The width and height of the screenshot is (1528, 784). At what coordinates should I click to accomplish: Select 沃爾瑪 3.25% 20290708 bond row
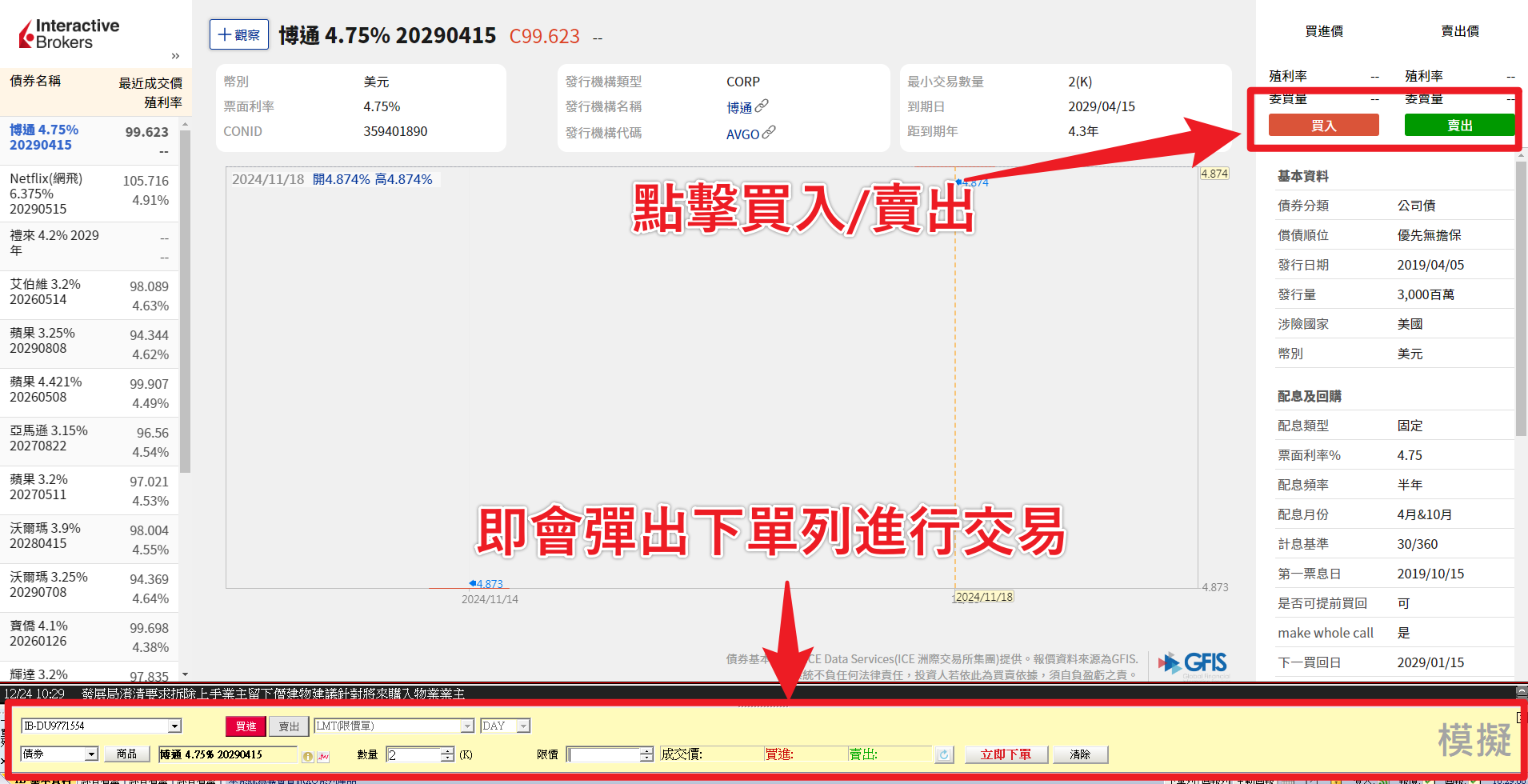(x=90, y=588)
